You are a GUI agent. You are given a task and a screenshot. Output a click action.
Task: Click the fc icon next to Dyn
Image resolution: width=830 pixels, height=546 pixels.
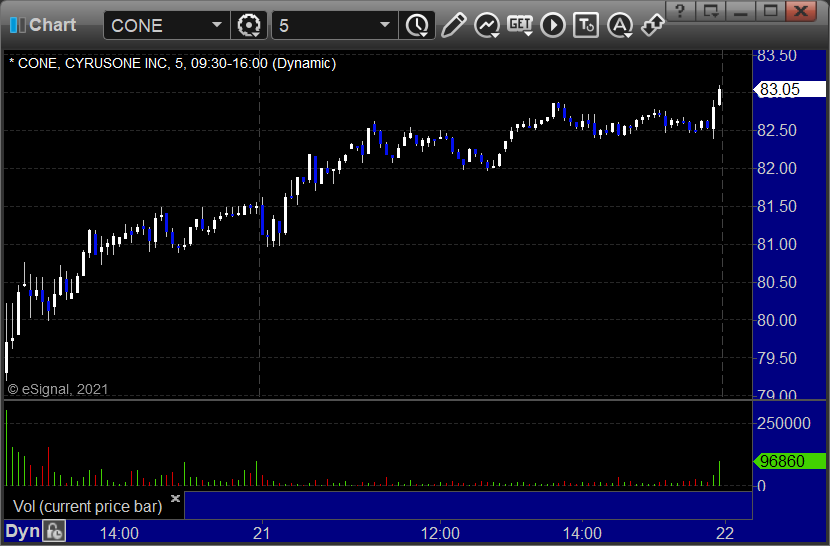click(x=55, y=531)
